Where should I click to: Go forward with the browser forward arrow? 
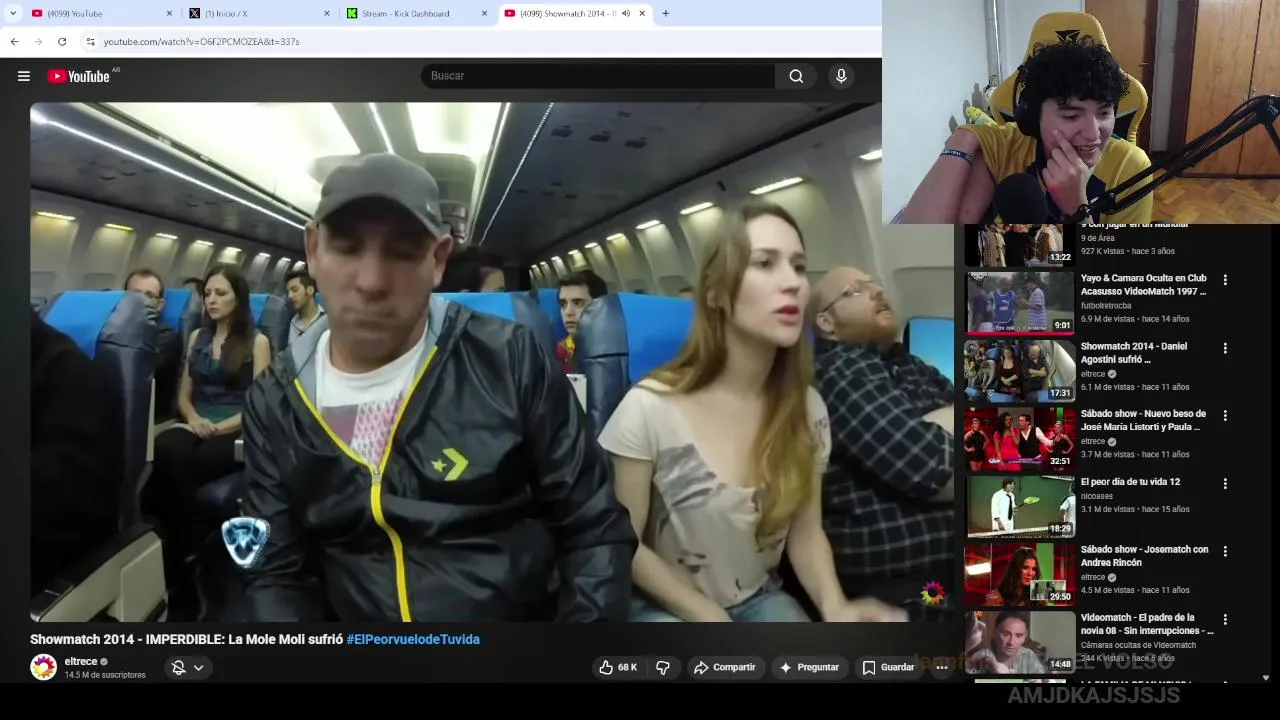38,41
